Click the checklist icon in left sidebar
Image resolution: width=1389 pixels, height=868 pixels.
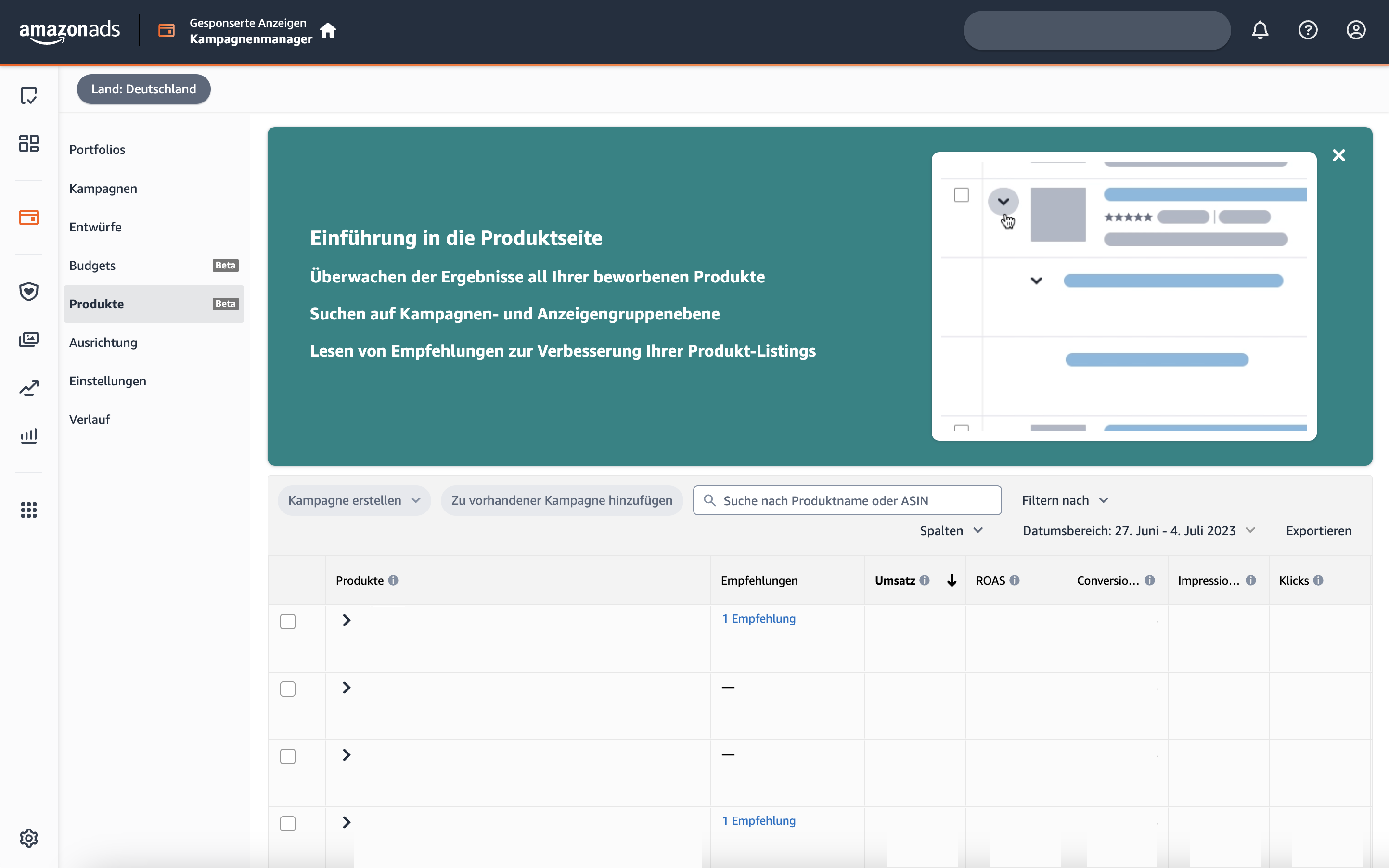pos(29,95)
